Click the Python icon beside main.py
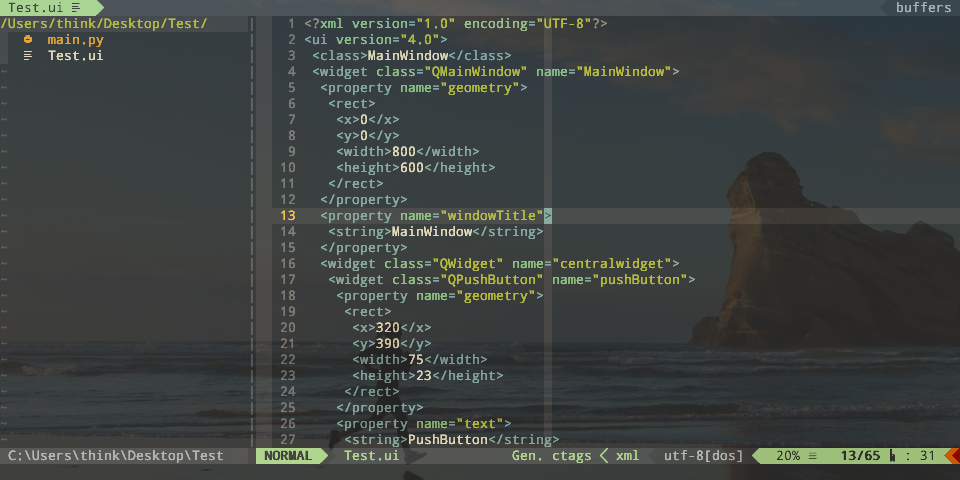The width and height of the screenshot is (960, 480). (28, 40)
